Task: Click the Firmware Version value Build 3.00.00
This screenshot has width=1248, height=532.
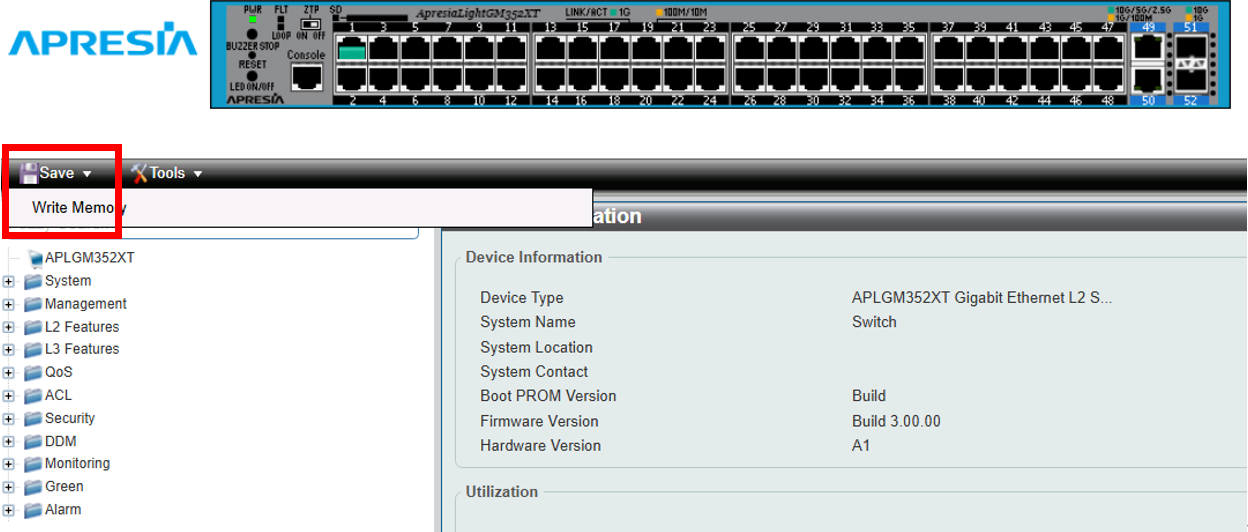Action: pos(896,421)
